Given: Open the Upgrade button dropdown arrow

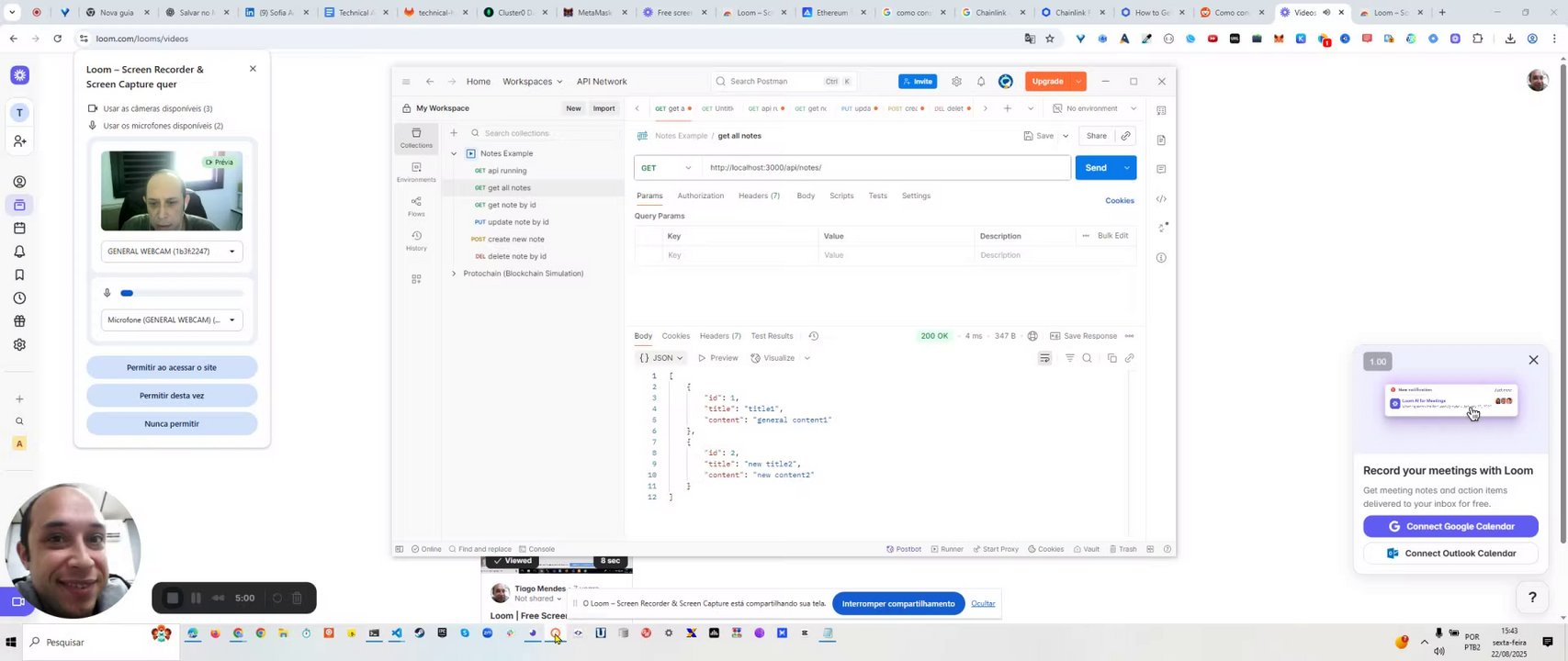Looking at the screenshot, I should click(1078, 82).
